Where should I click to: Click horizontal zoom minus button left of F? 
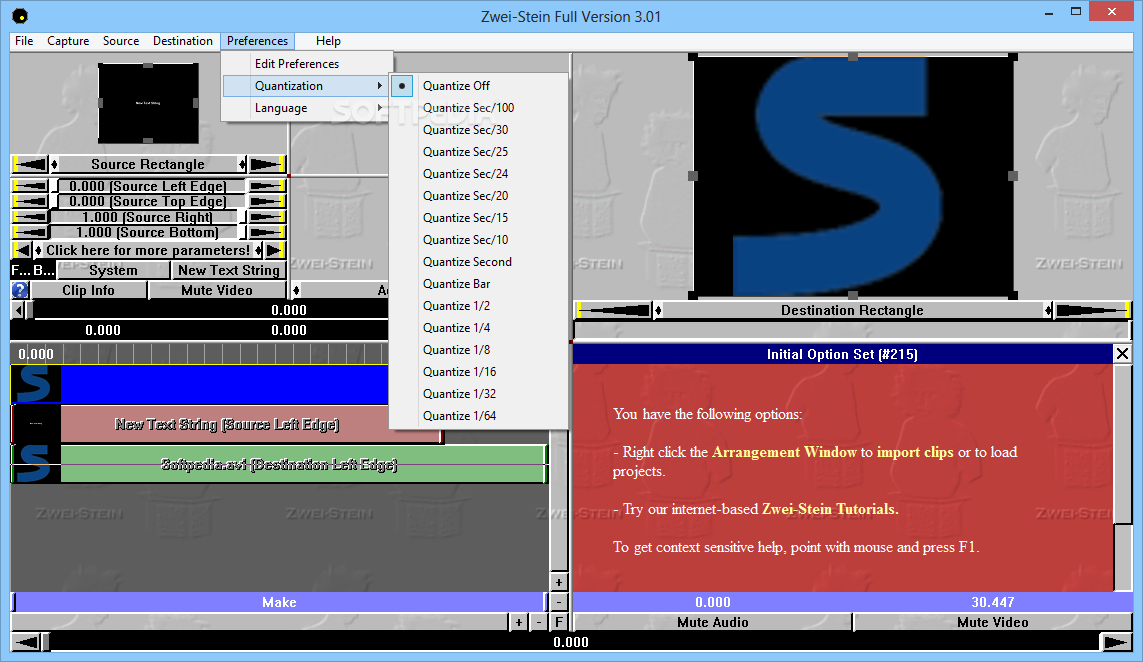[x=539, y=623]
